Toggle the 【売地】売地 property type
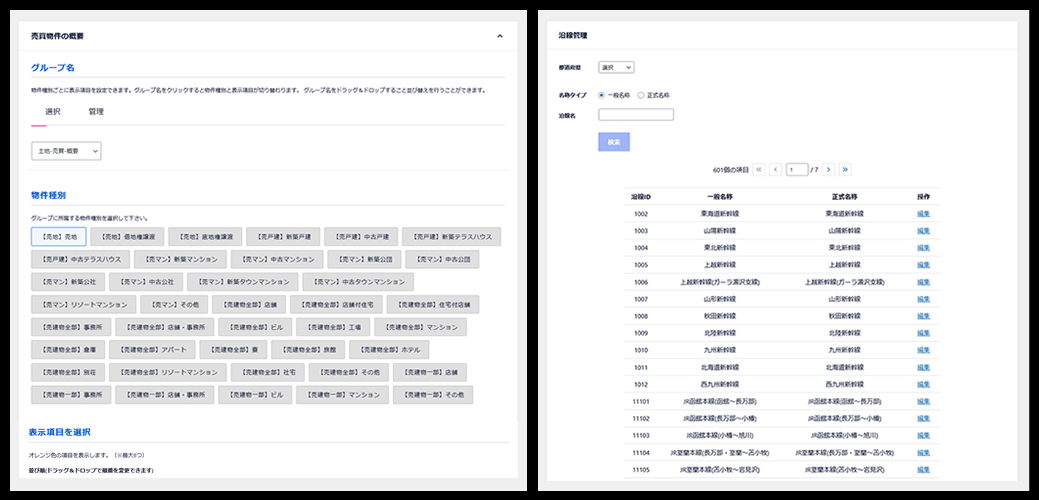This screenshot has height=500, width=1039. click(x=58, y=237)
